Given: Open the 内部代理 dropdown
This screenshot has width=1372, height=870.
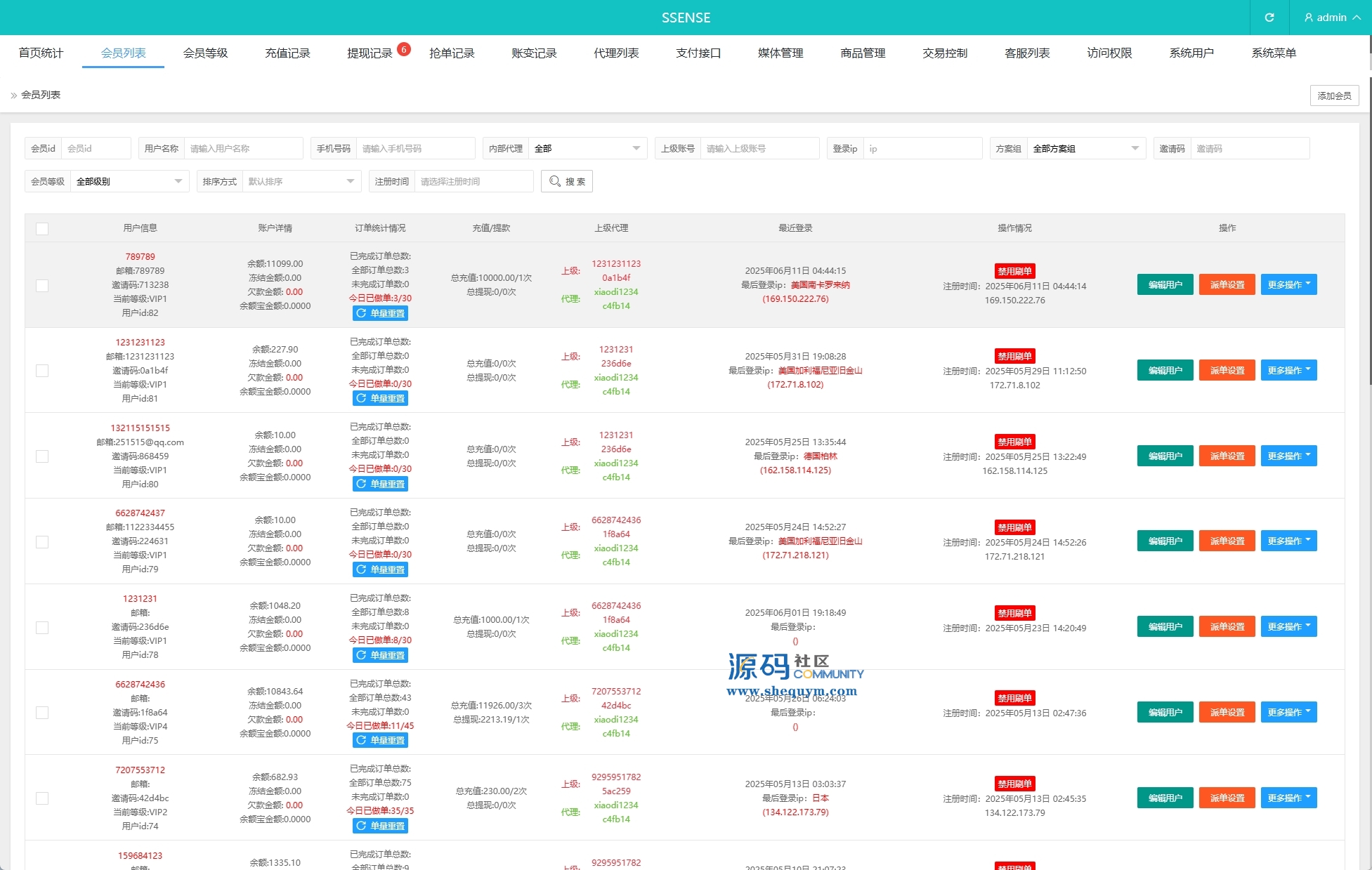Looking at the screenshot, I should (x=587, y=148).
